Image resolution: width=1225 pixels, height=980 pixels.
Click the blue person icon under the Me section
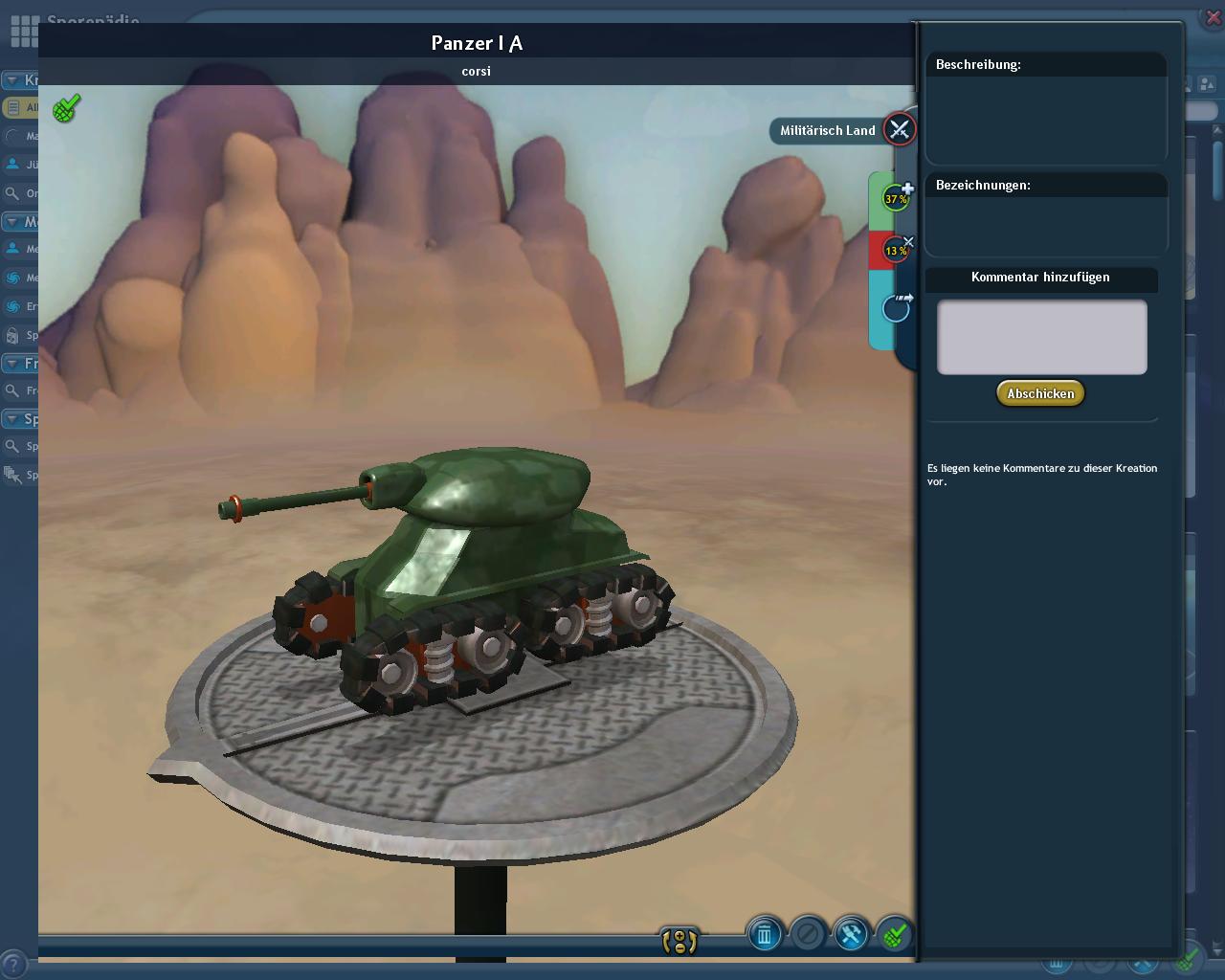12,249
